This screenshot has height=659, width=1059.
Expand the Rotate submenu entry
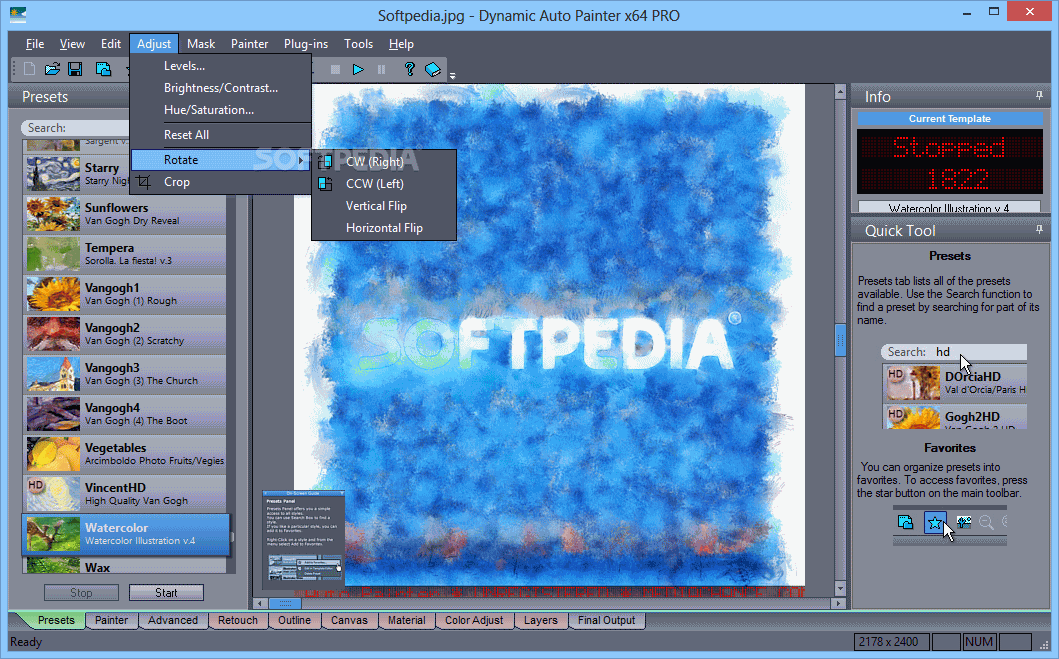(221, 160)
